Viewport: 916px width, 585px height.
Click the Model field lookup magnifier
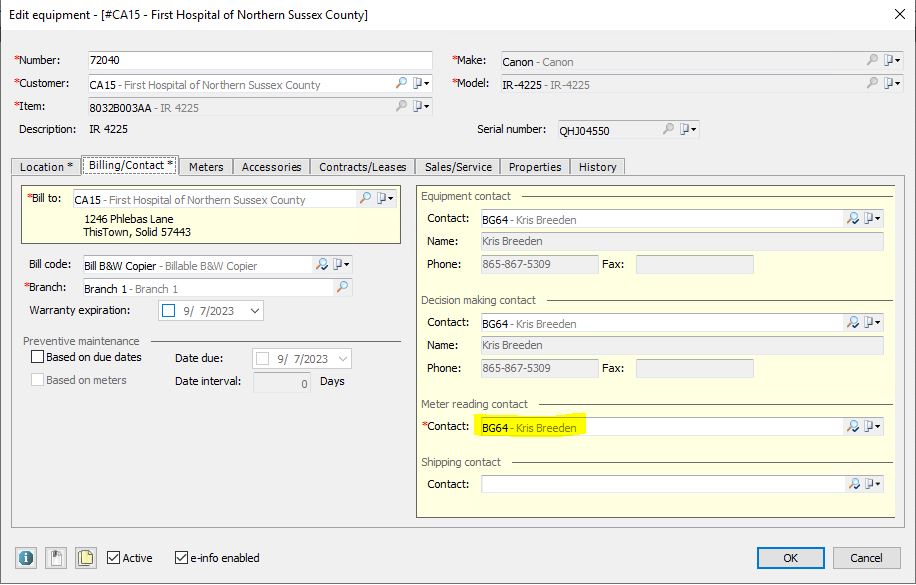click(x=872, y=83)
